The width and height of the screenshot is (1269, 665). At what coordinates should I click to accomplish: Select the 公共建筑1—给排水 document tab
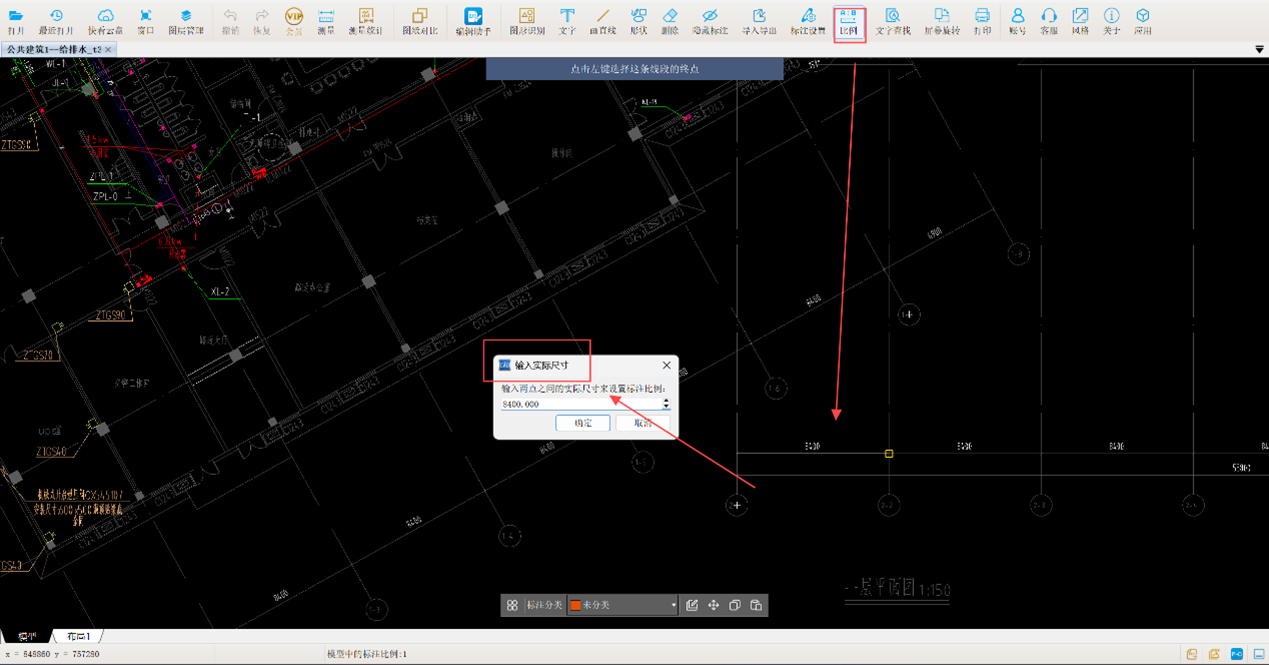(54, 49)
